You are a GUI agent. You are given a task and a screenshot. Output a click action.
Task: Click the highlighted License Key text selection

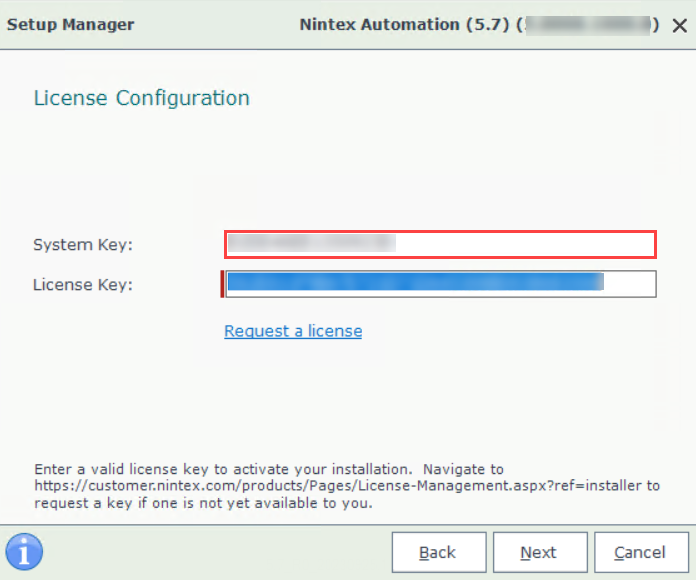click(x=415, y=283)
